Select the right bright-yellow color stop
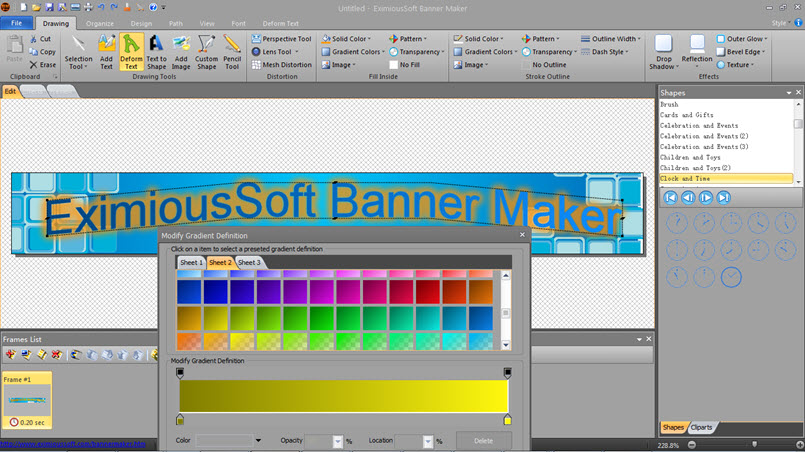This screenshot has width=805, height=452. tap(507, 419)
